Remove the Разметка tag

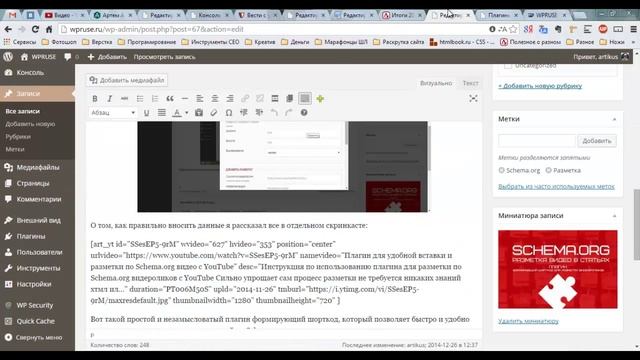coord(548,170)
